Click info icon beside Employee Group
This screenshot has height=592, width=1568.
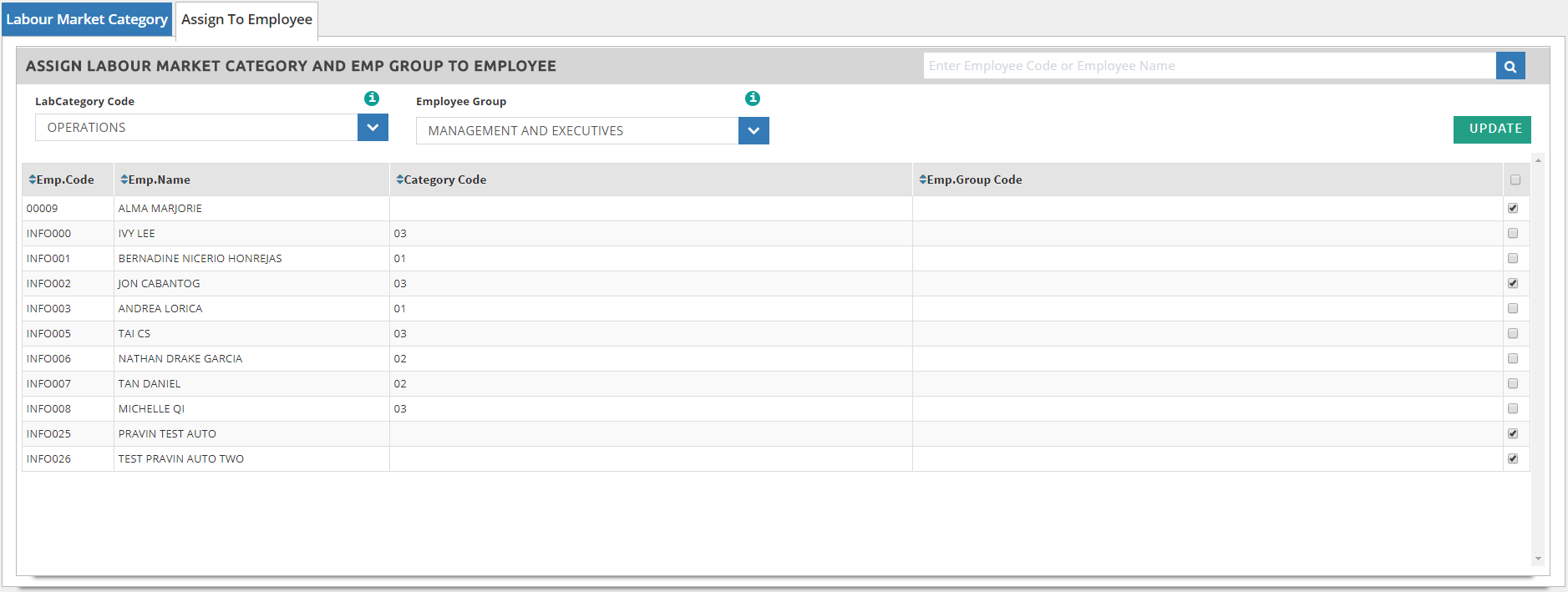click(x=753, y=99)
